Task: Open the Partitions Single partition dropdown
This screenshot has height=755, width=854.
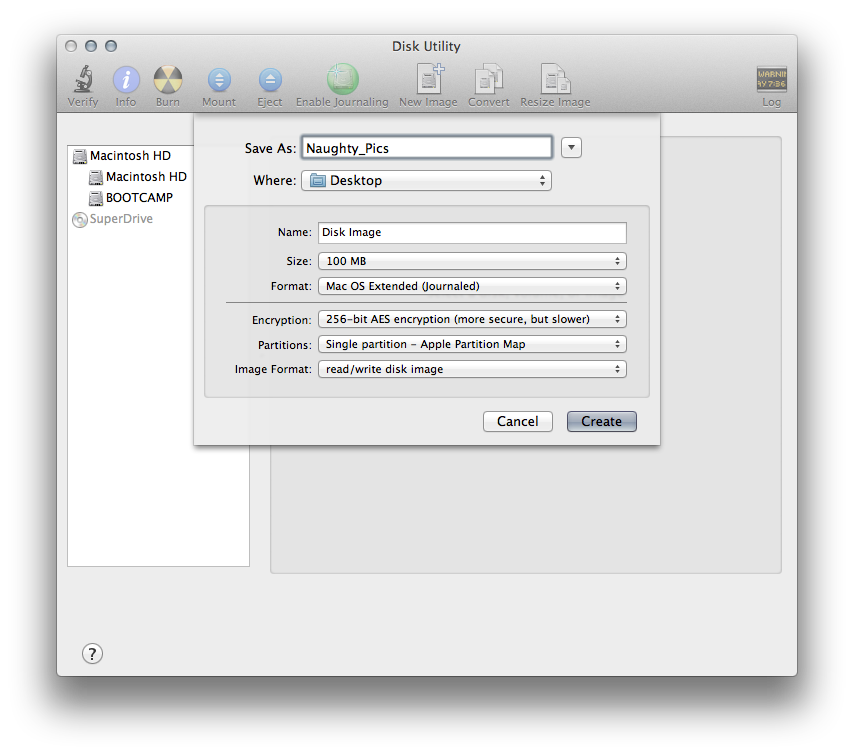Action: (x=472, y=344)
